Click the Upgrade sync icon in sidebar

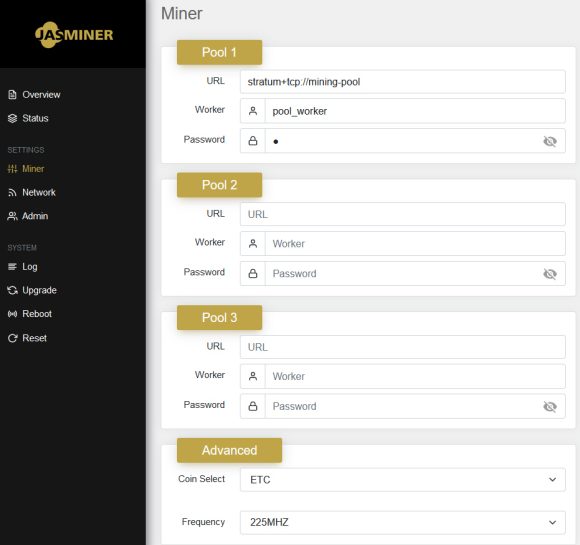12,290
